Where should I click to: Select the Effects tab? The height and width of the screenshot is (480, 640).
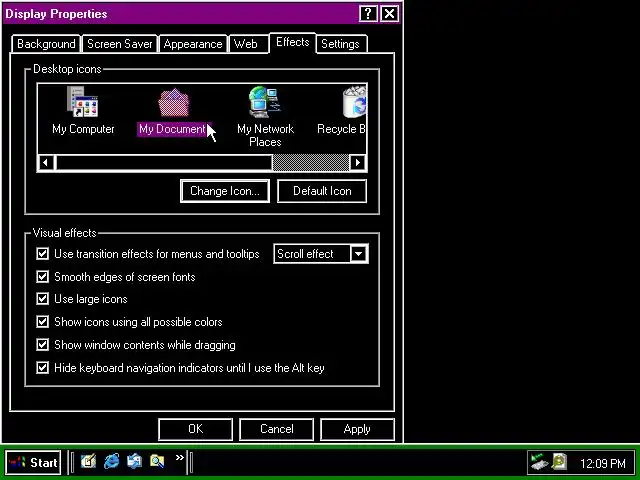(x=293, y=42)
